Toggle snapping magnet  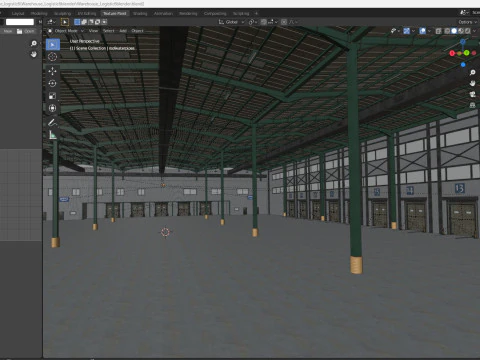(x=264, y=22)
